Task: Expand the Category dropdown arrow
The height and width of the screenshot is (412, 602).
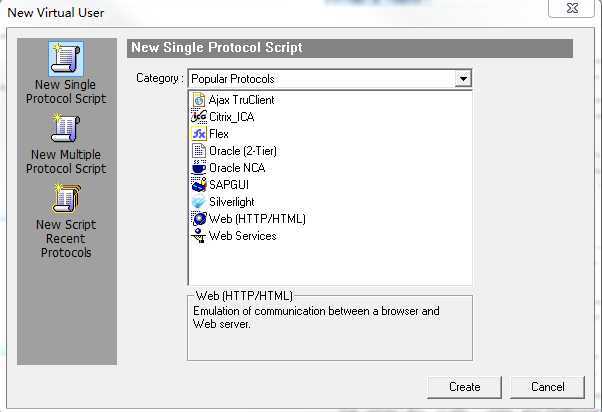Action: [463, 79]
